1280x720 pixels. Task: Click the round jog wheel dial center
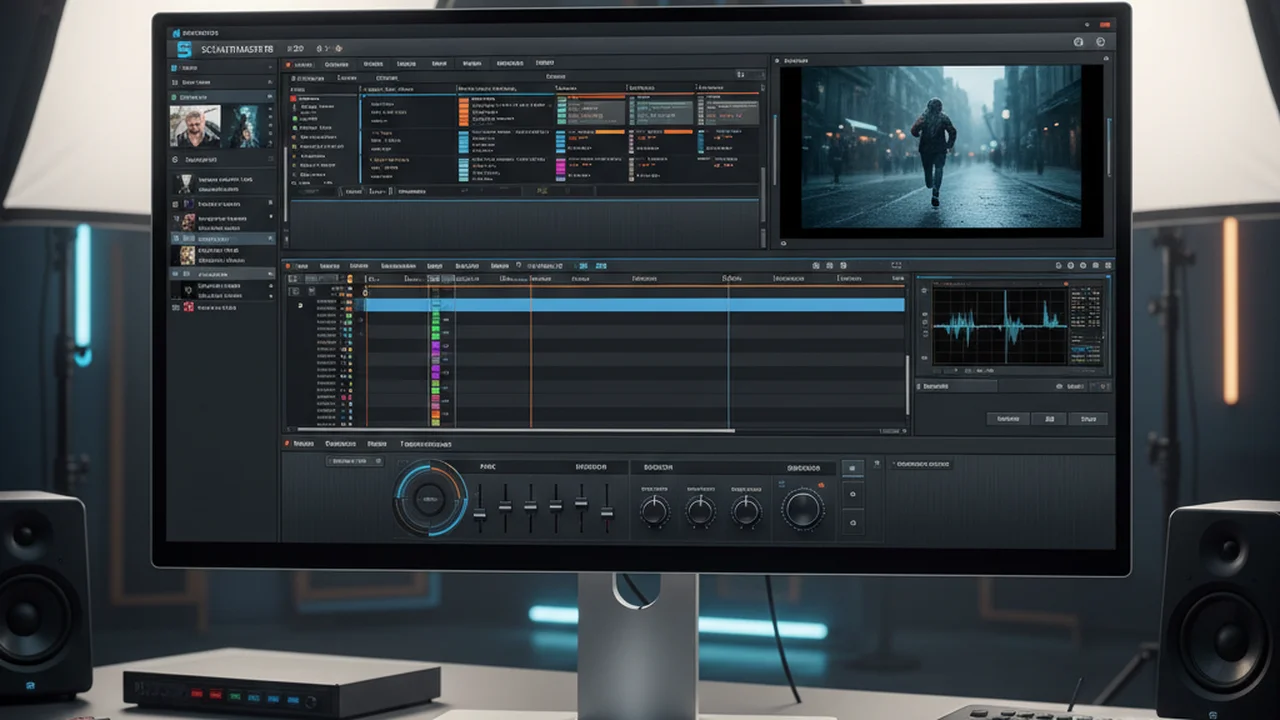[x=429, y=497]
